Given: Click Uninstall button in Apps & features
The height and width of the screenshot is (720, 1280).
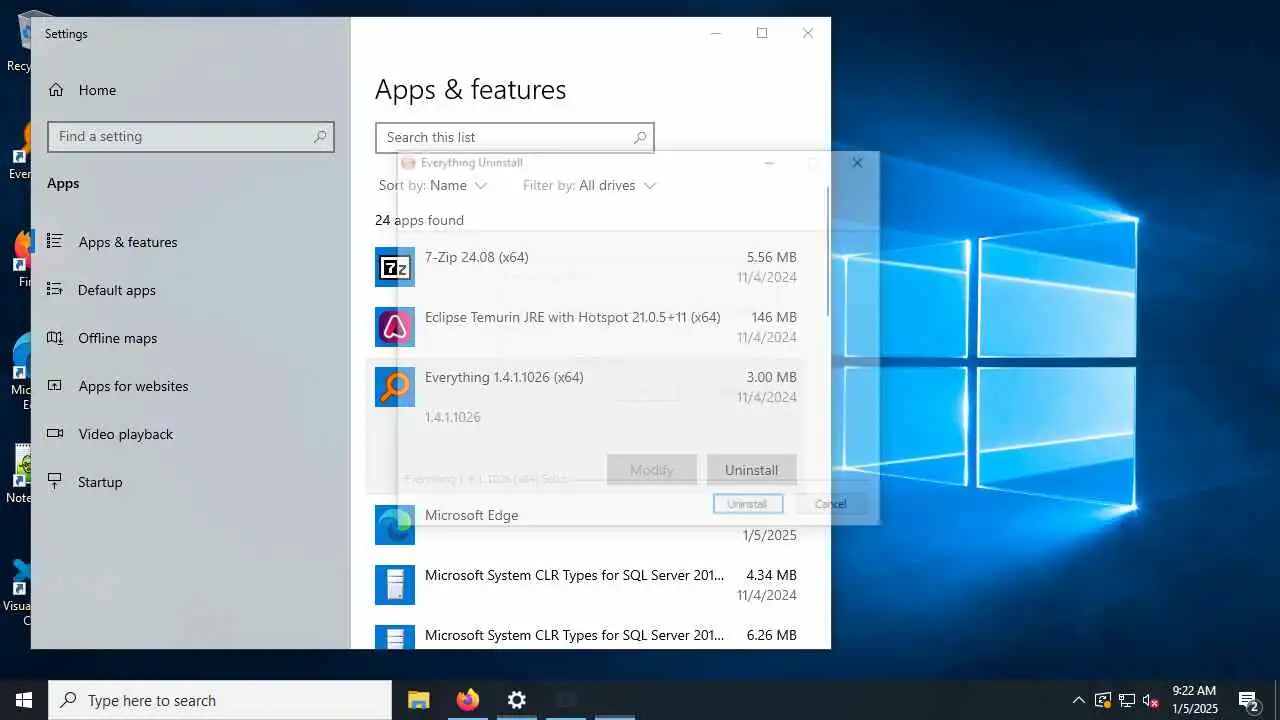Looking at the screenshot, I should [751, 470].
